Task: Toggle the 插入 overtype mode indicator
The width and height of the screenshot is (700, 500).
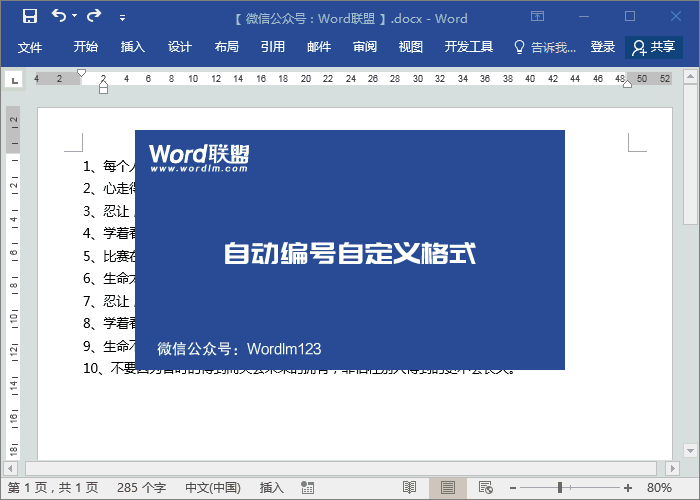Action: click(x=271, y=488)
